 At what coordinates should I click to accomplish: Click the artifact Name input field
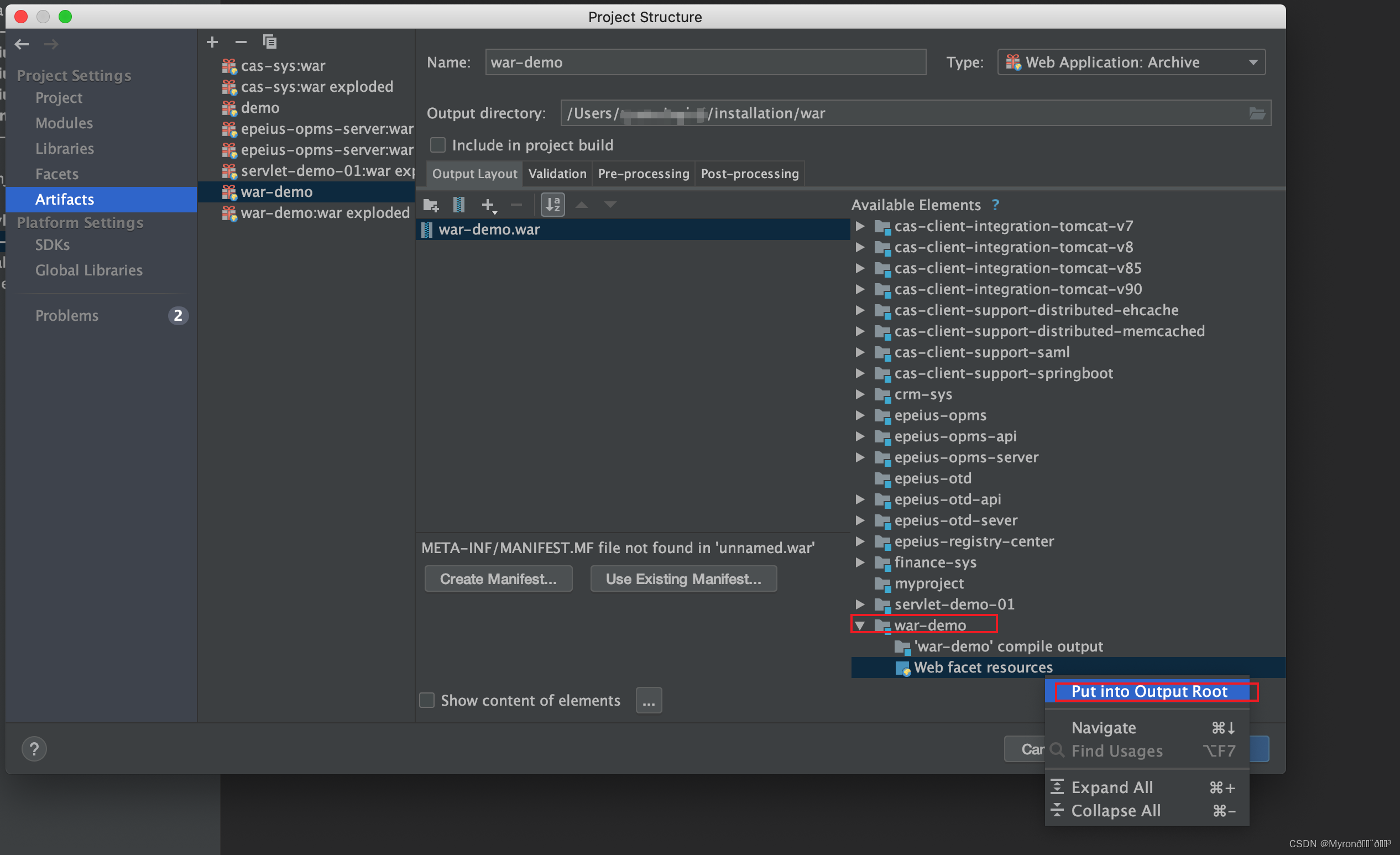[x=704, y=62]
